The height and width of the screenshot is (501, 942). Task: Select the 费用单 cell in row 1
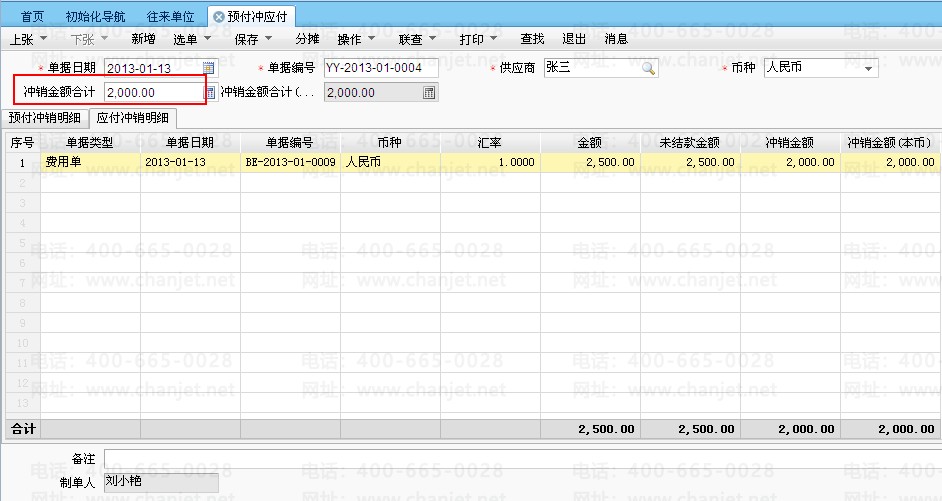pos(90,162)
